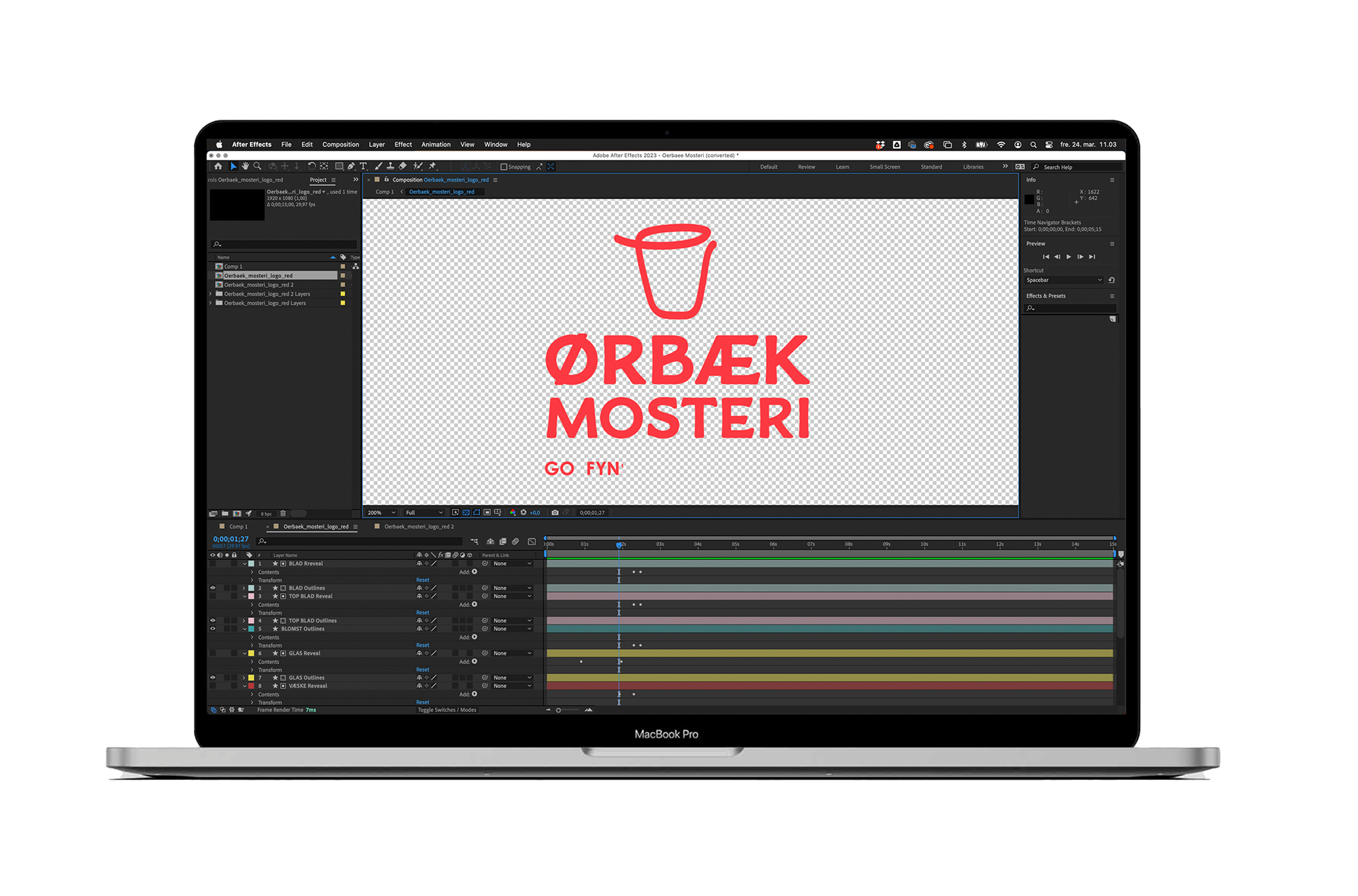Click Toggle Switches / Modes button

(x=447, y=710)
